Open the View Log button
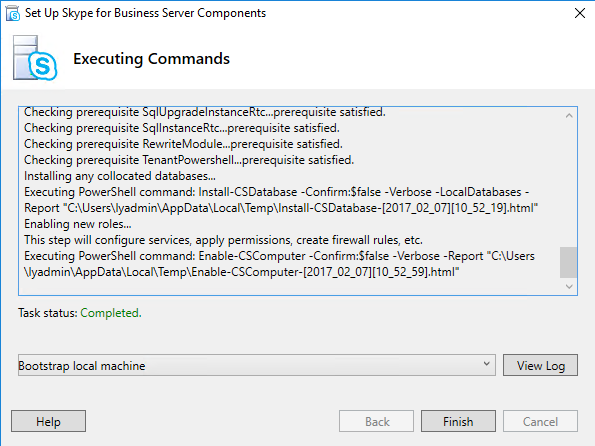Screen dimensions: 595x446 [x=540, y=365]
